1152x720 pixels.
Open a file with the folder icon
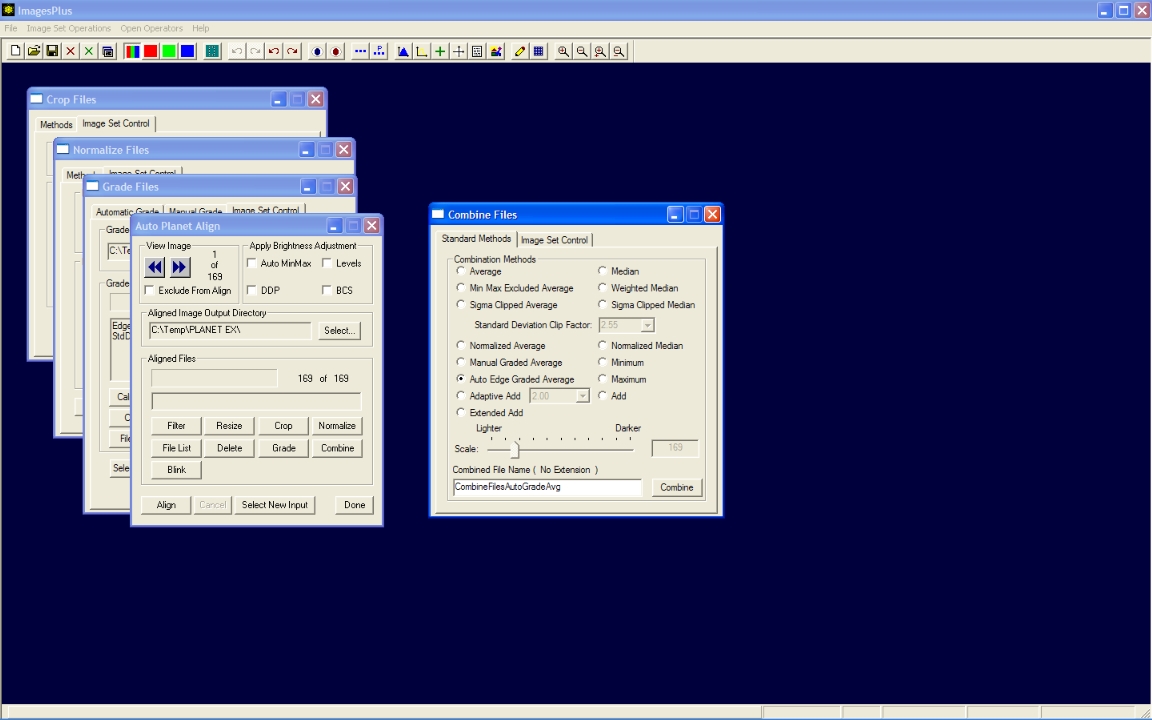point(34,51)
